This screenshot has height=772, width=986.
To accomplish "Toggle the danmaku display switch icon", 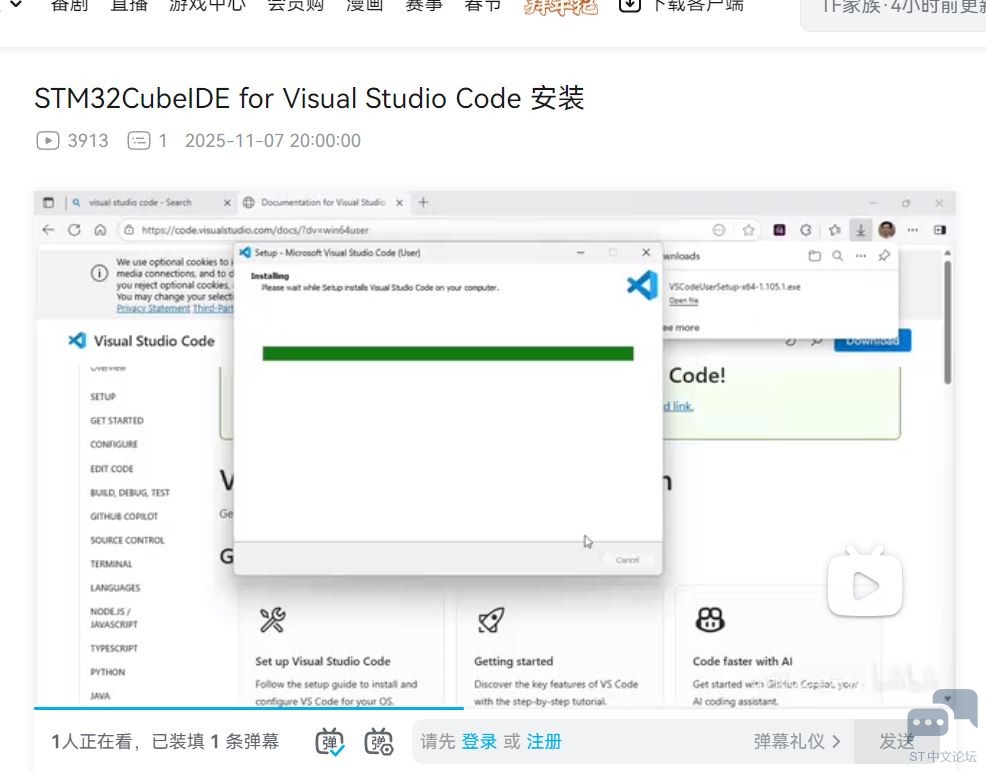I will [x=329, y=742].
